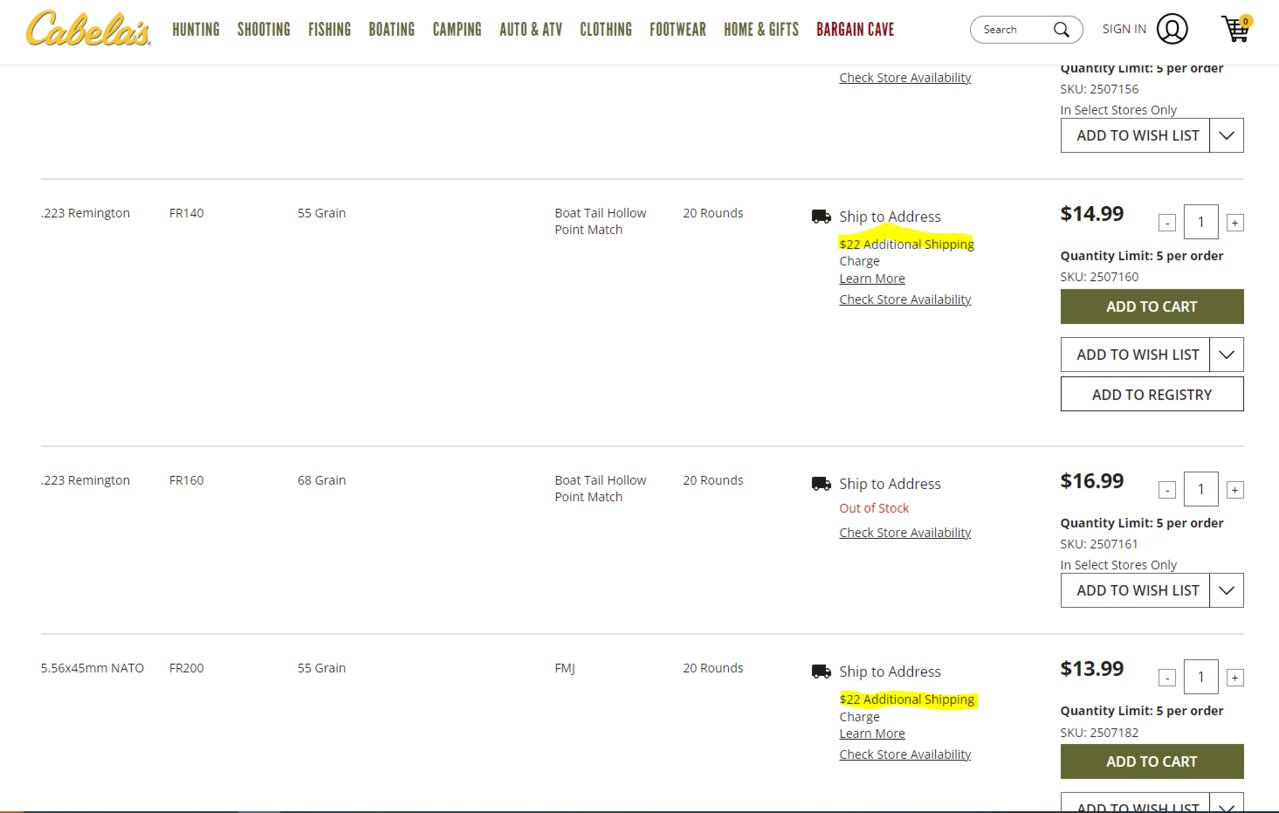The image size is (1279, 813).
Task: Open the Footwear menu
Action: click(678, 29)
